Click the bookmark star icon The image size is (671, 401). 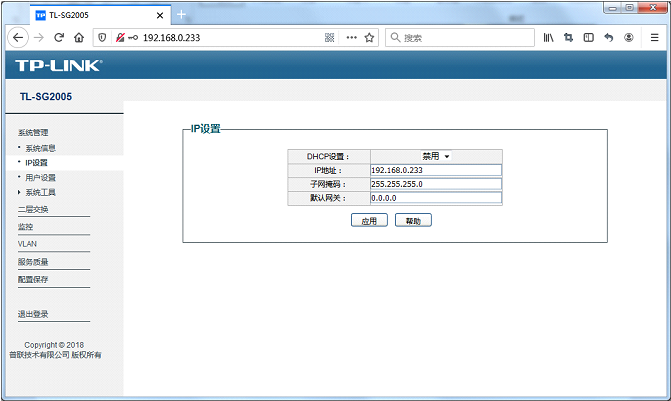[x=368, y=37]
